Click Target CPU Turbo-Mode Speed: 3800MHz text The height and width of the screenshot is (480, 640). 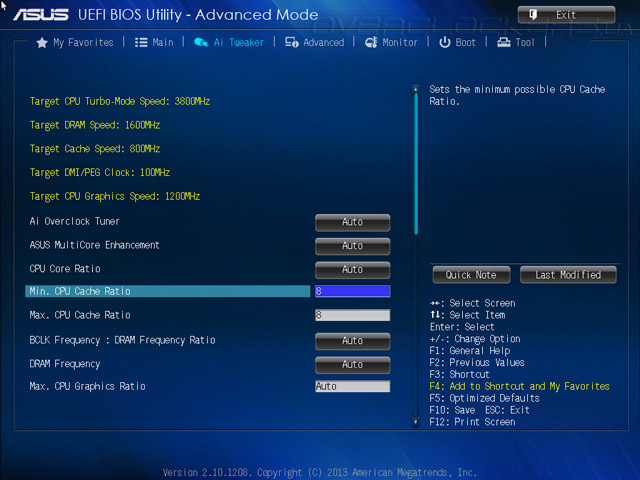(120, 102)
